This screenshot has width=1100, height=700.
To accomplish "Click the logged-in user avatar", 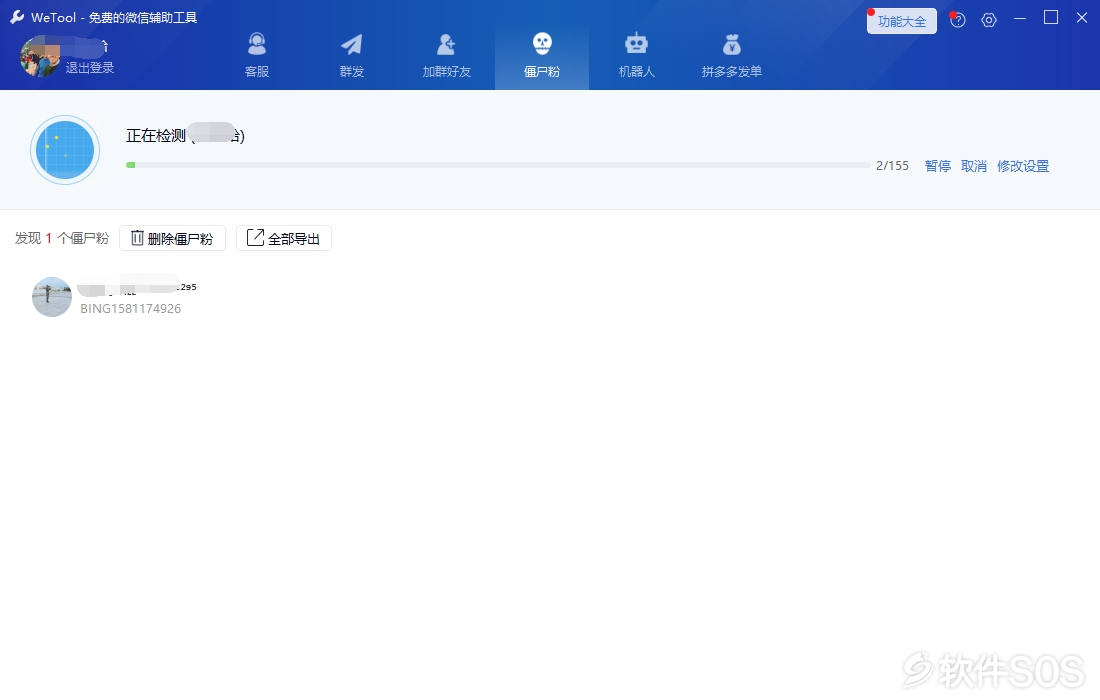I will 40,56.
